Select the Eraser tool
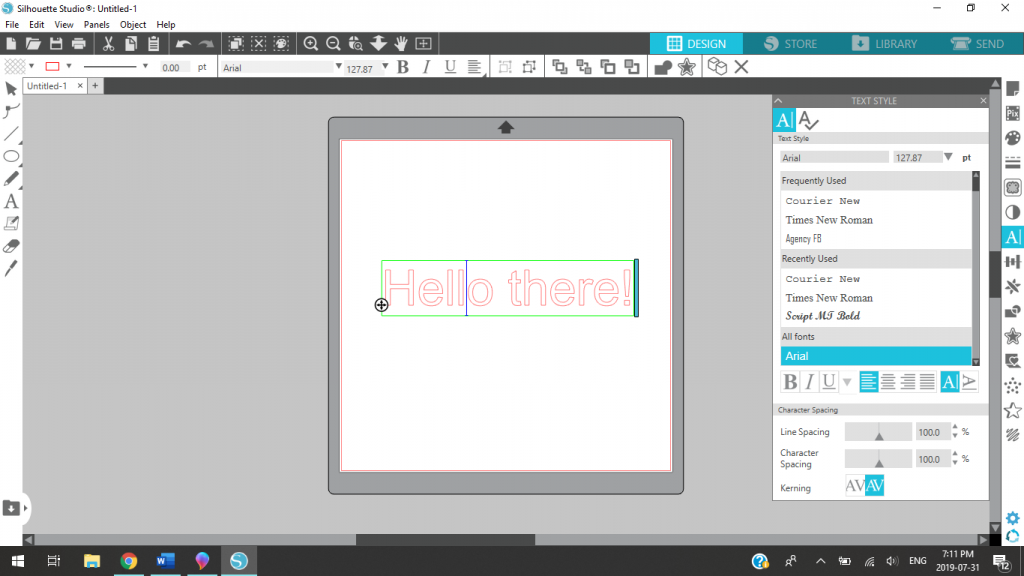The width and height of the screenshot is (1024, 576). tap(11, 246)
